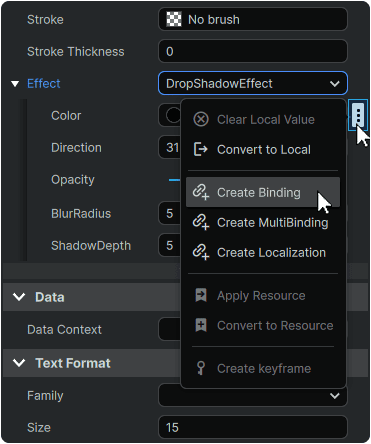The height and width of the screenshot is (444, 371).
Task: Open the three-dot options button beside Effect
Action: (x=358, y=115)
